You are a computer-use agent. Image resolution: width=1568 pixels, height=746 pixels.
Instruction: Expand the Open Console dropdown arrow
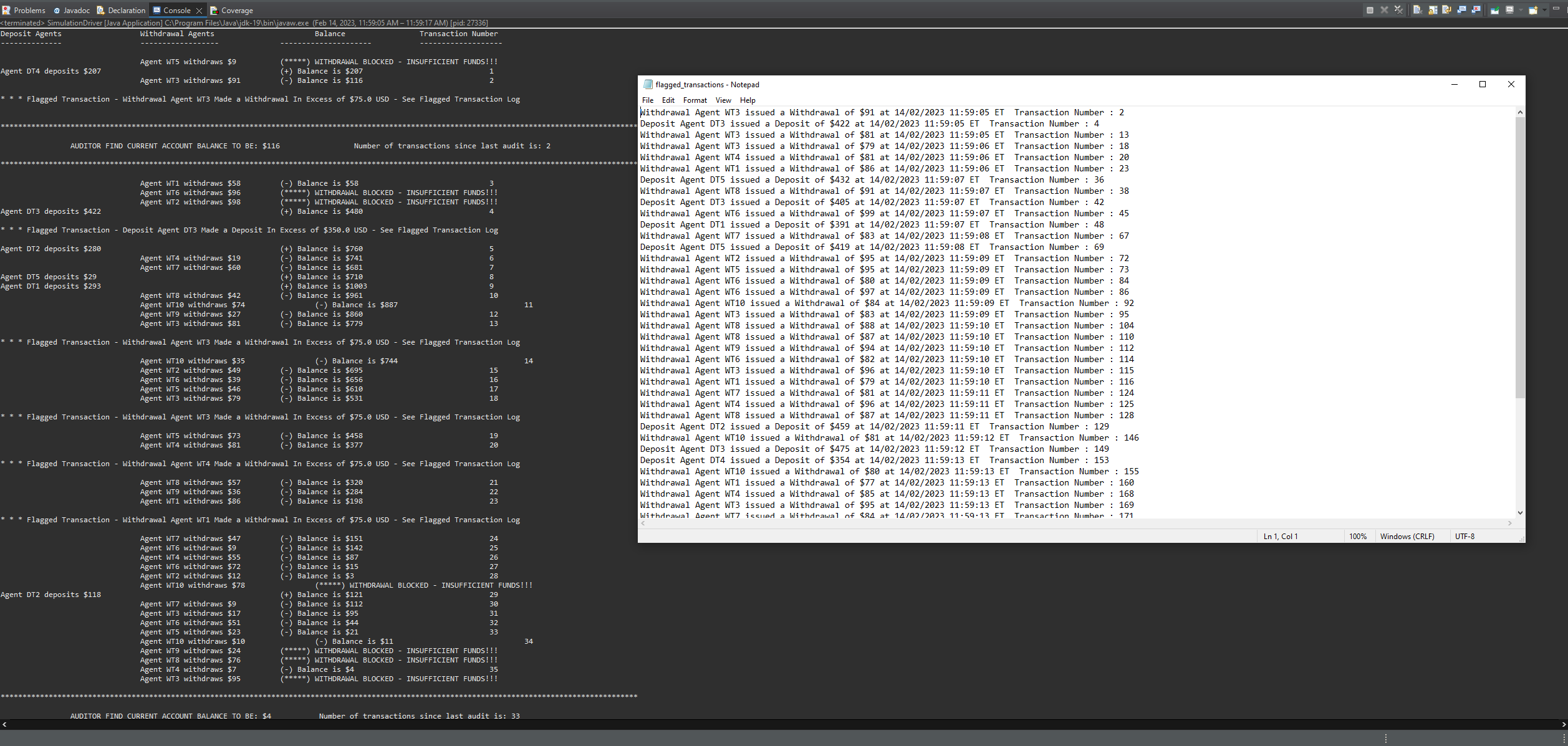pyautogui.click(x=1544, y=10)
